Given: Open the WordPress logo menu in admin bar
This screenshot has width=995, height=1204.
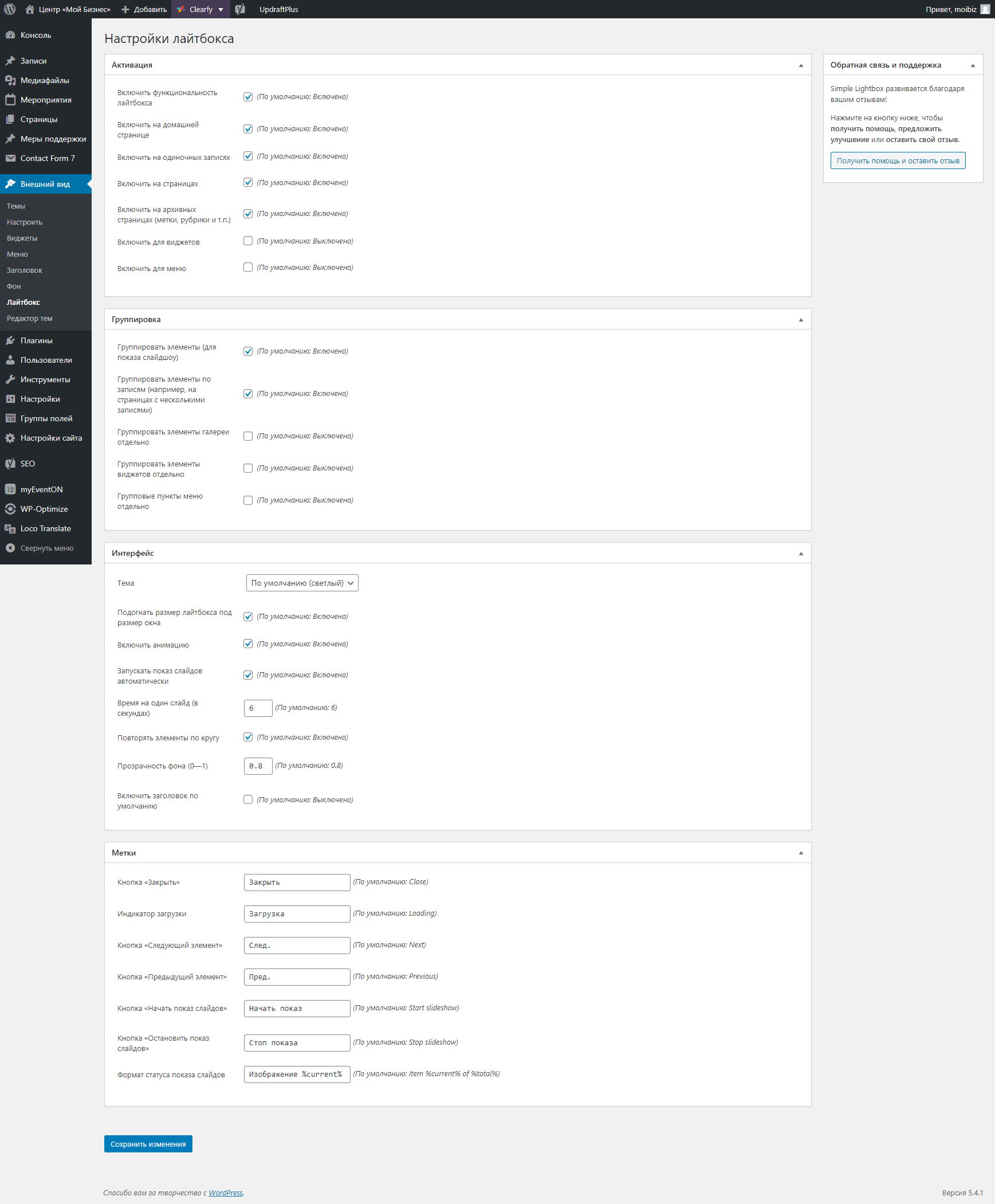Looking at the screenshot, I should pos(9,9).
